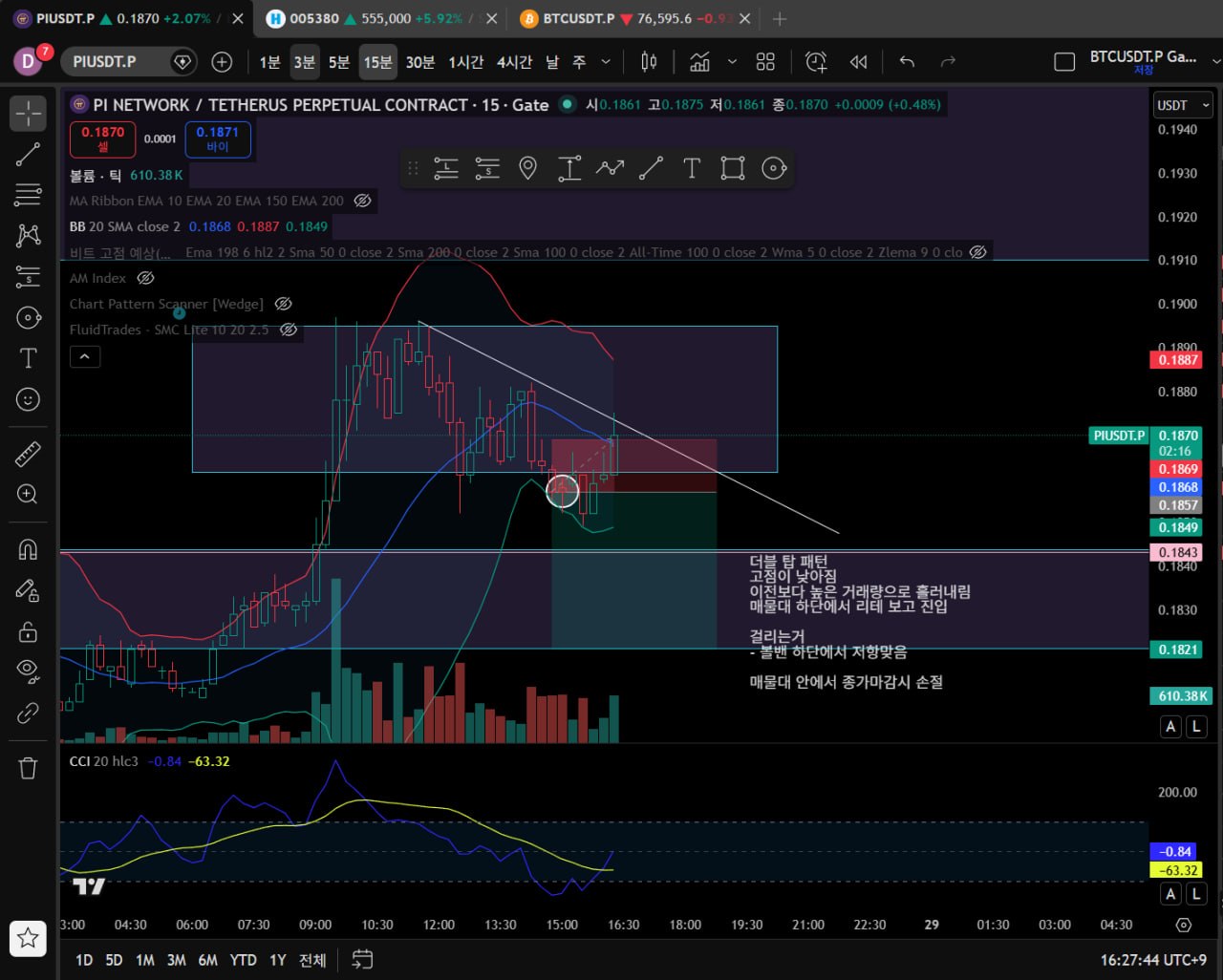This screenshot has height=980, width=1223.
Task: Select the crosshair cursor tool
Action: 28,114
